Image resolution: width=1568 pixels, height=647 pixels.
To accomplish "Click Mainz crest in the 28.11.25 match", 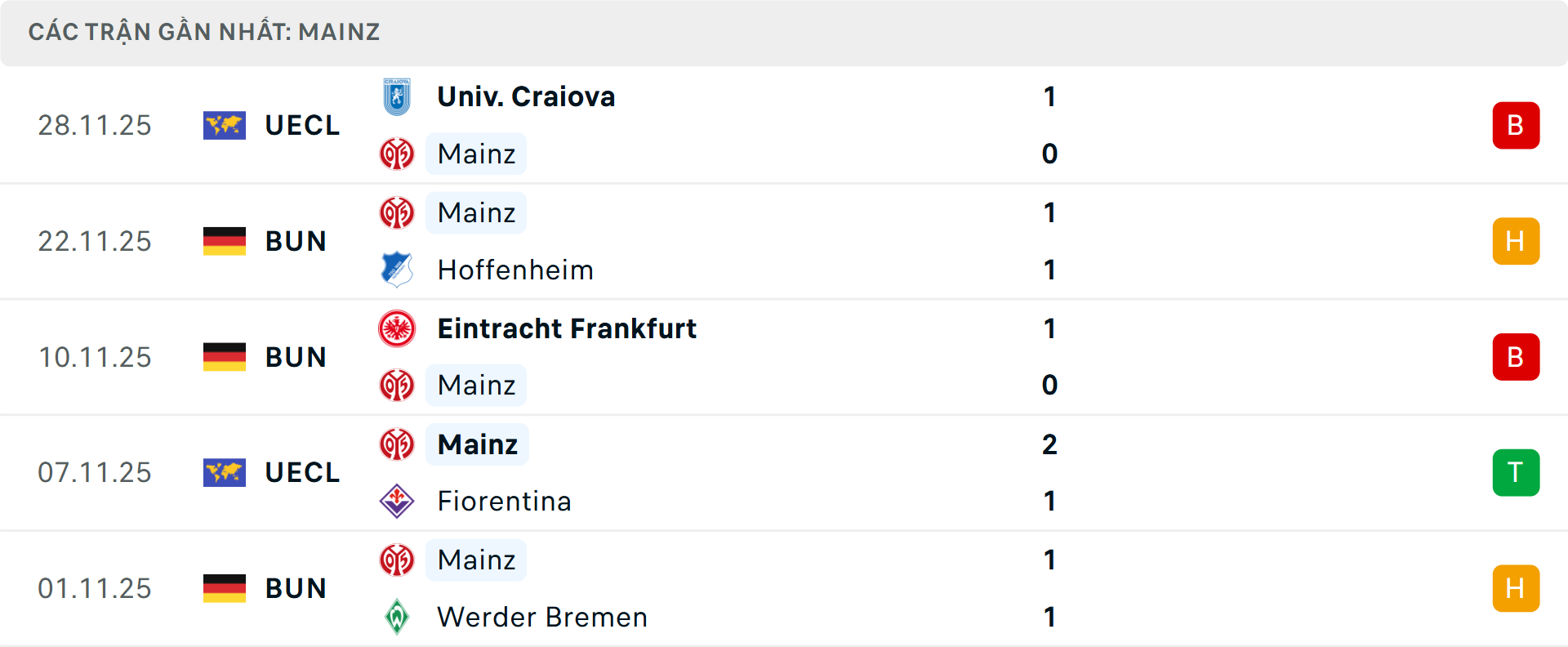I will click(397, 154).
